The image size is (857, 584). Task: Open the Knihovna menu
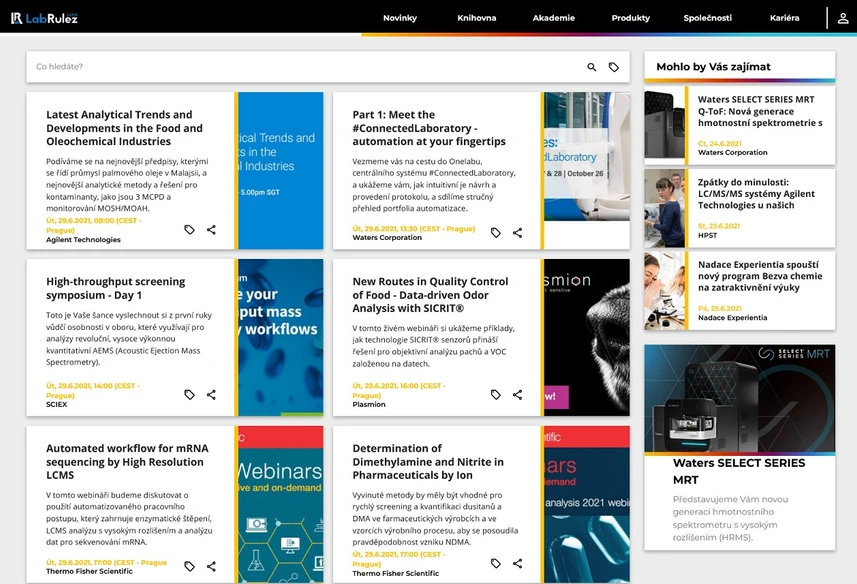point(477,18)
